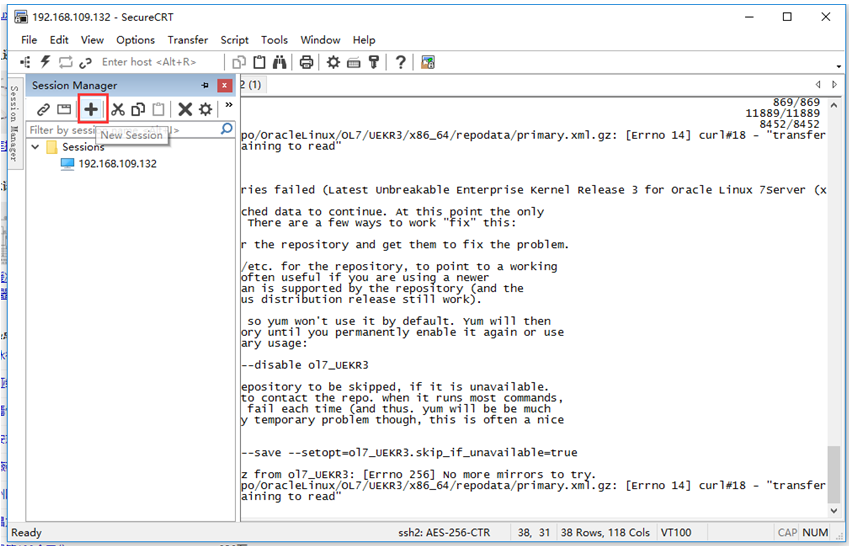Screen dimensions: 849x546
Task: Open the Session Manager toolbar icon in main toolbar
Action: click(25, 62)
